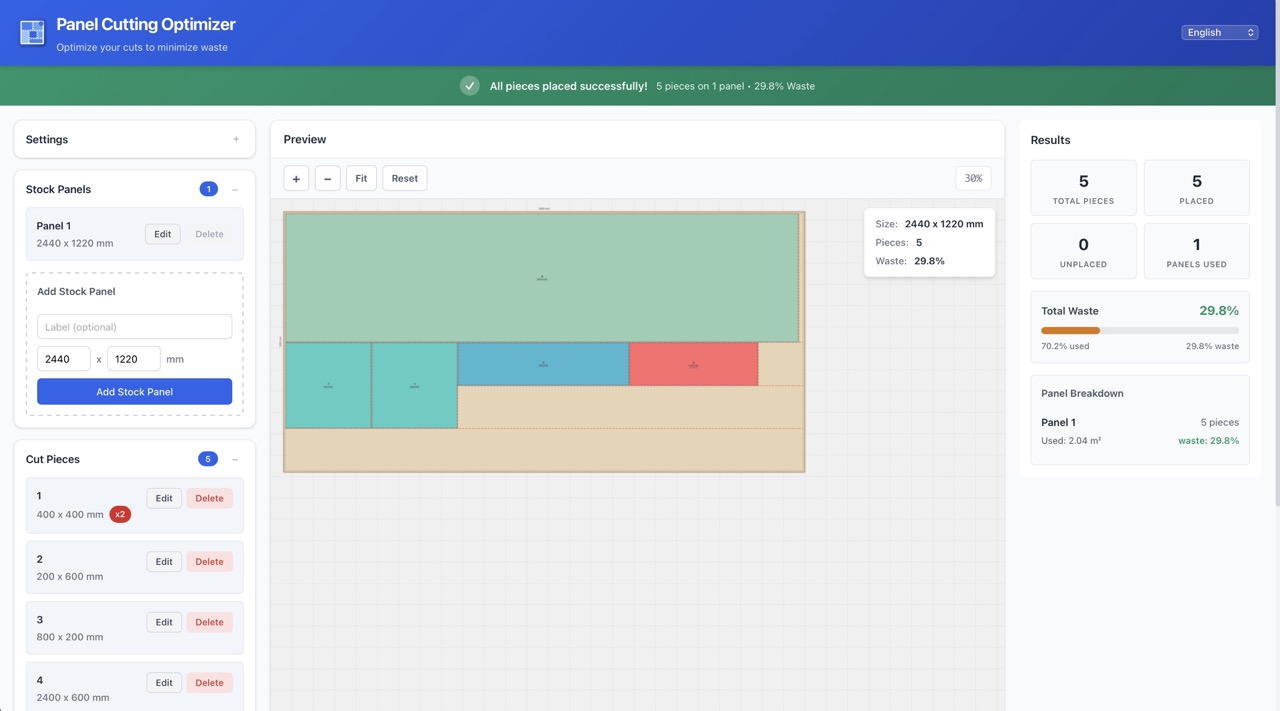Edit stock Panel 1
The height and width of the screenshot is (711, 1280).
(162, 234)
